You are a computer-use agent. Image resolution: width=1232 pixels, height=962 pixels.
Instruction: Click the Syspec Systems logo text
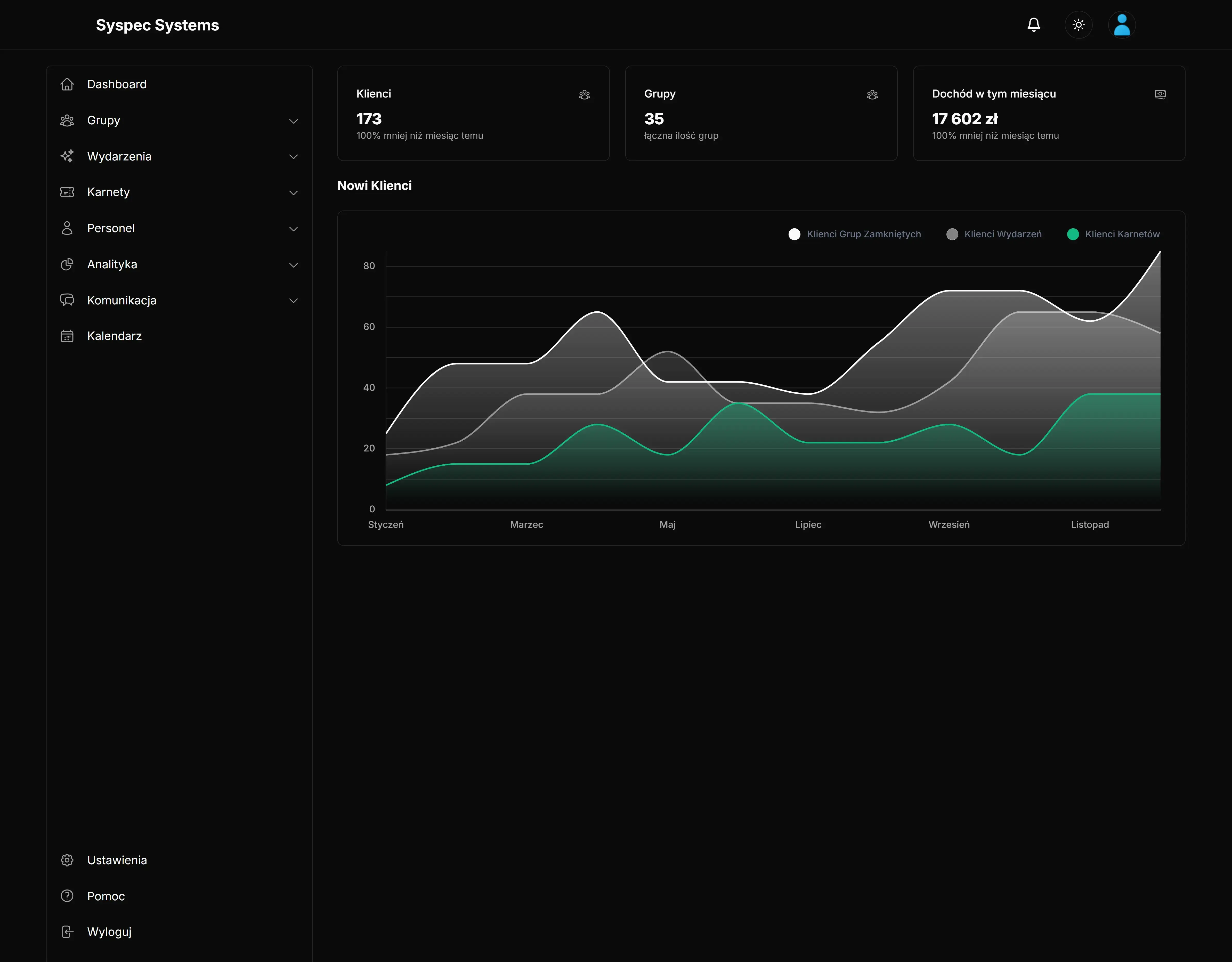(157, 25)
